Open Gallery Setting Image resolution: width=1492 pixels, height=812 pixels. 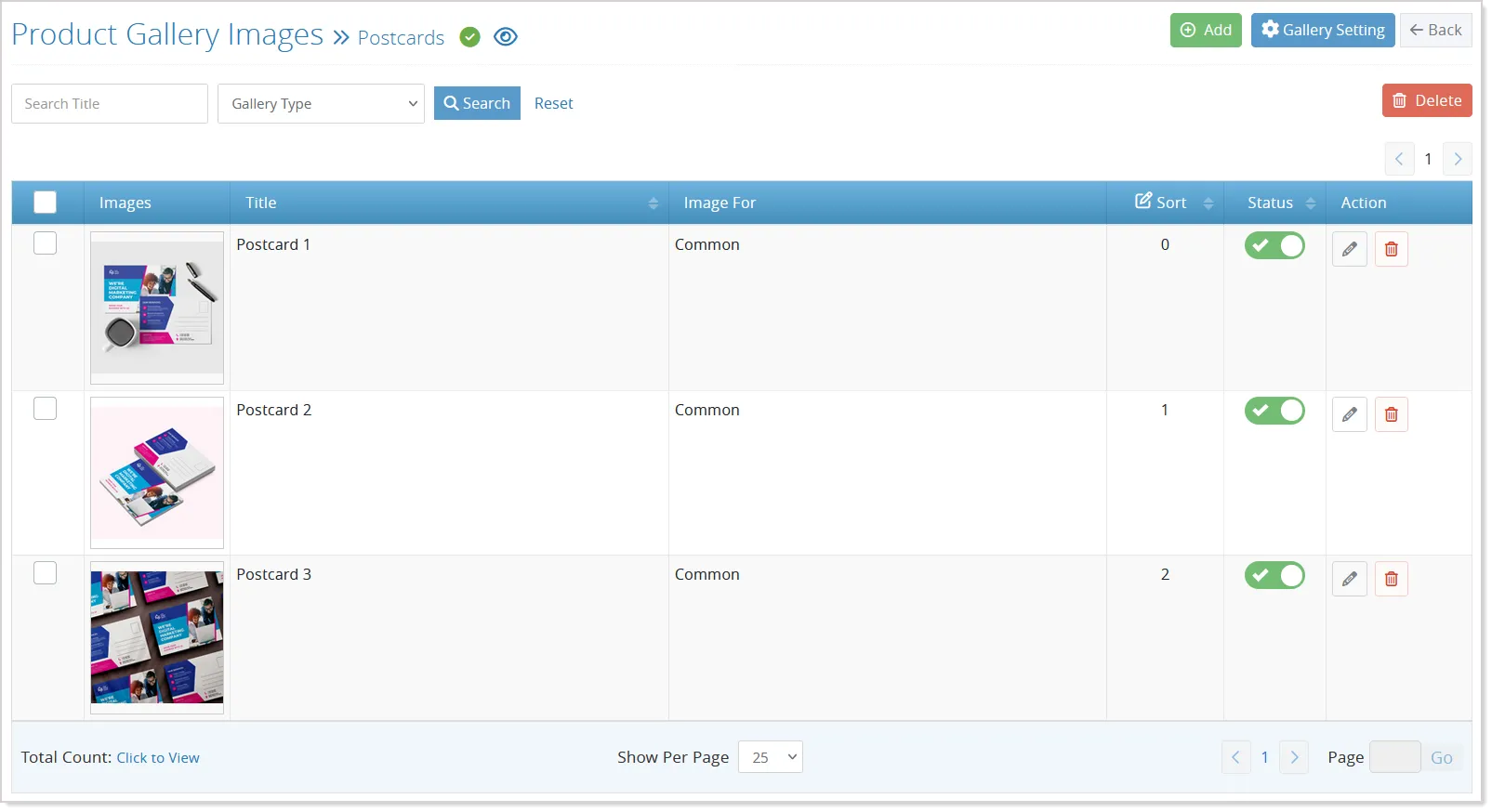click(x=1323, y=30)
